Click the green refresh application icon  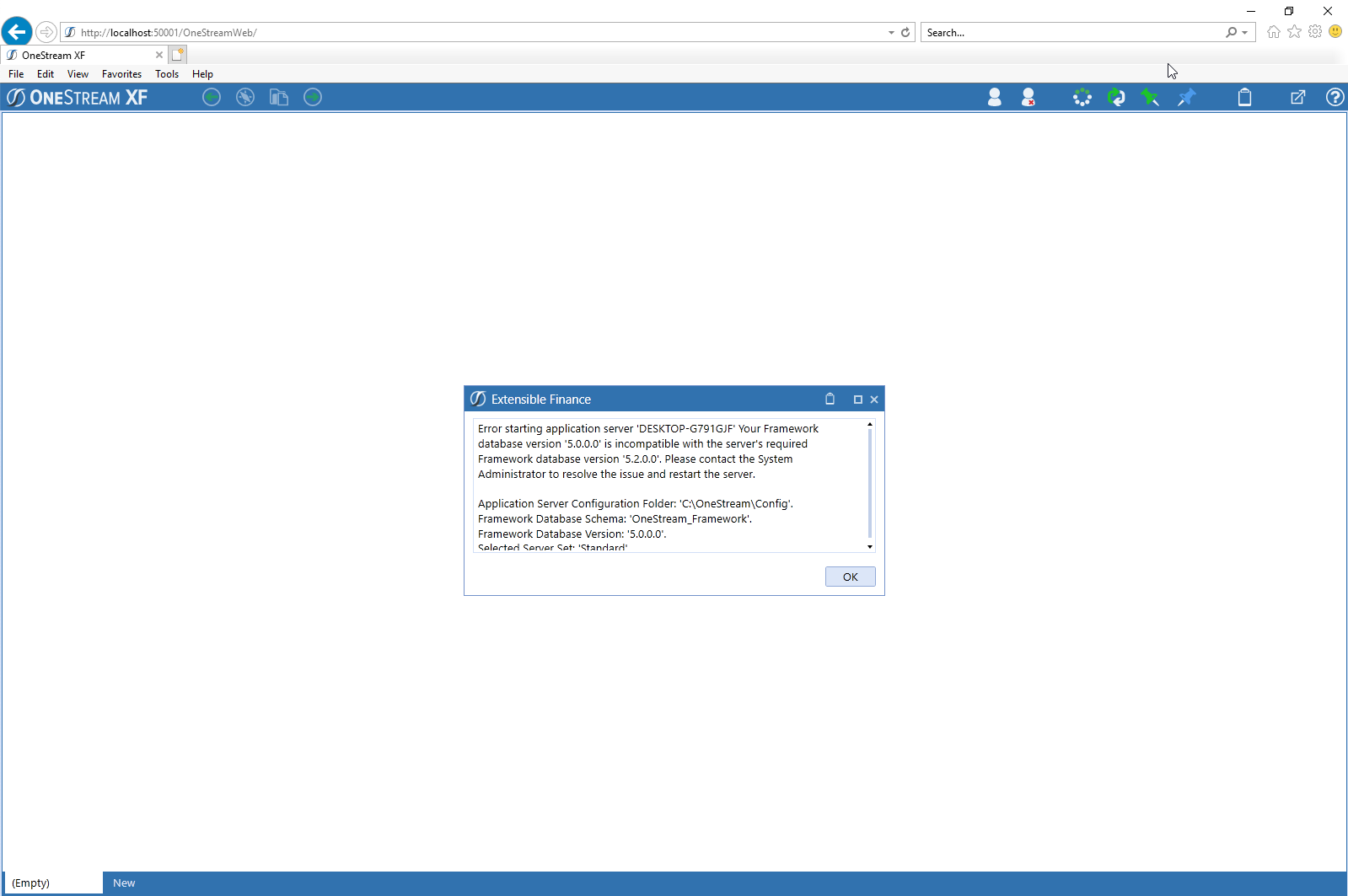pyautogui.click(x=1116, y=97)
